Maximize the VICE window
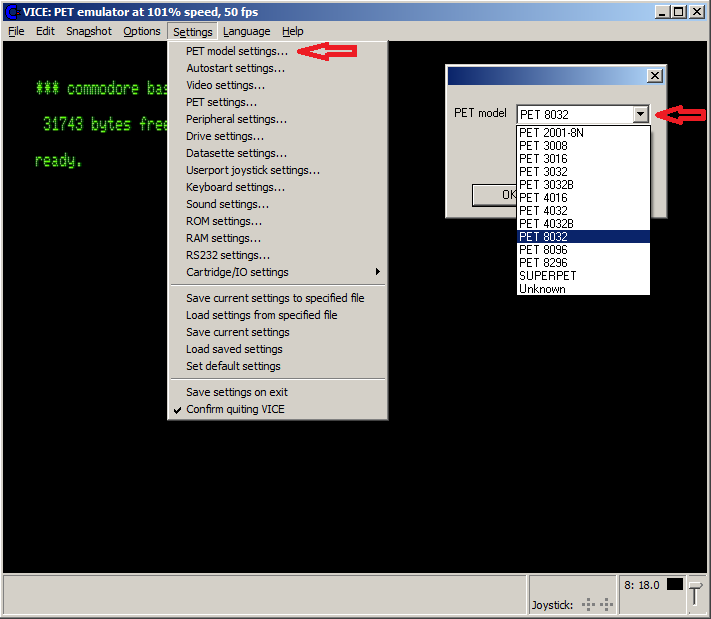This screenshot has width=711, height=619. pos(678,12)
